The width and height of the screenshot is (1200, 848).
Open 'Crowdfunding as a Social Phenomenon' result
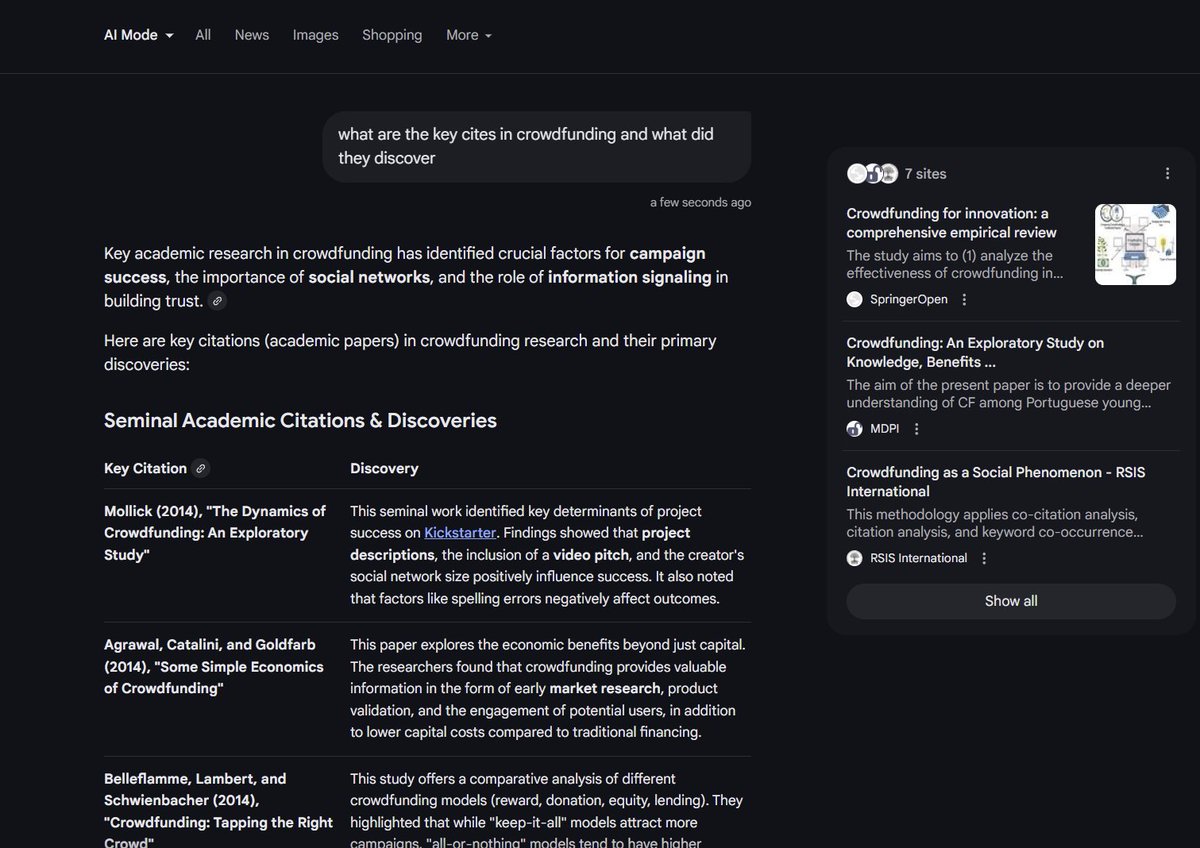(995, 481)
